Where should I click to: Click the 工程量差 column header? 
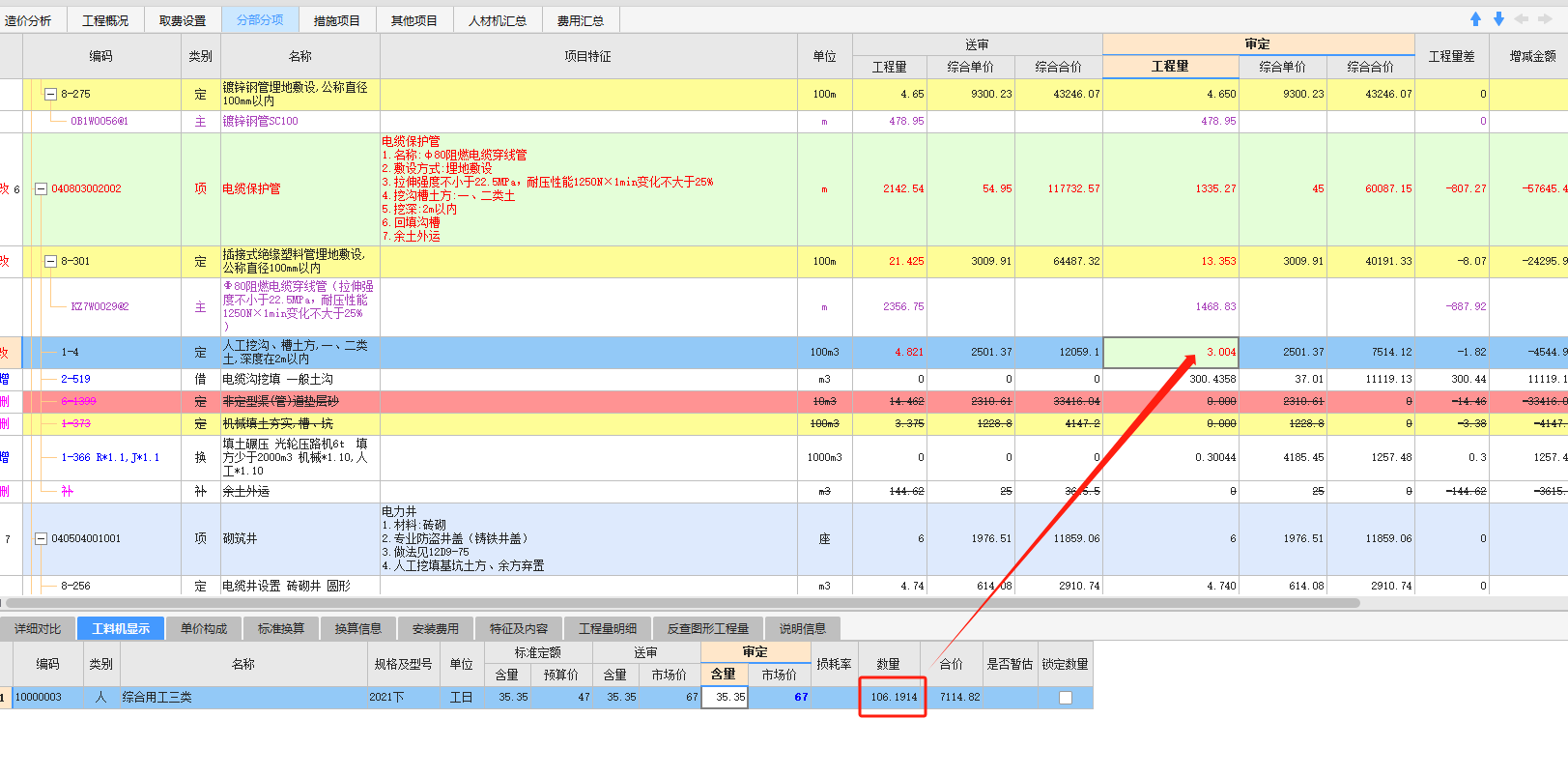(x=1452, y=56)
